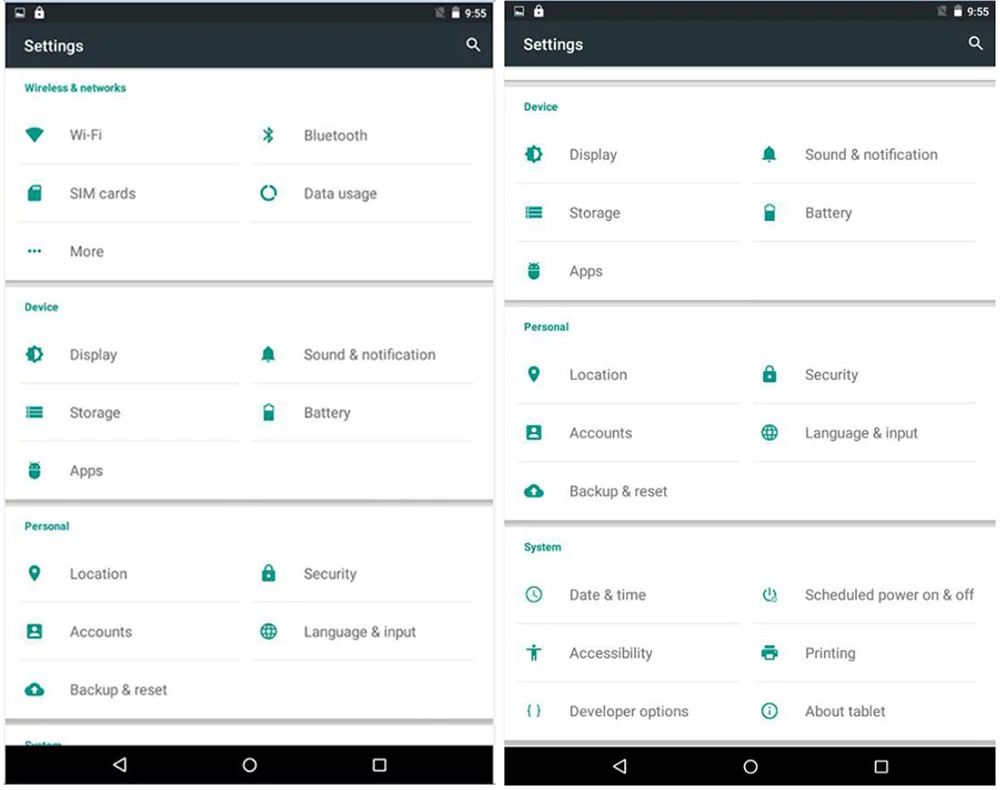Tap the Display brightness icon in left screen
The height and width of the screenshot is (790, 1000).
(34, 355)
